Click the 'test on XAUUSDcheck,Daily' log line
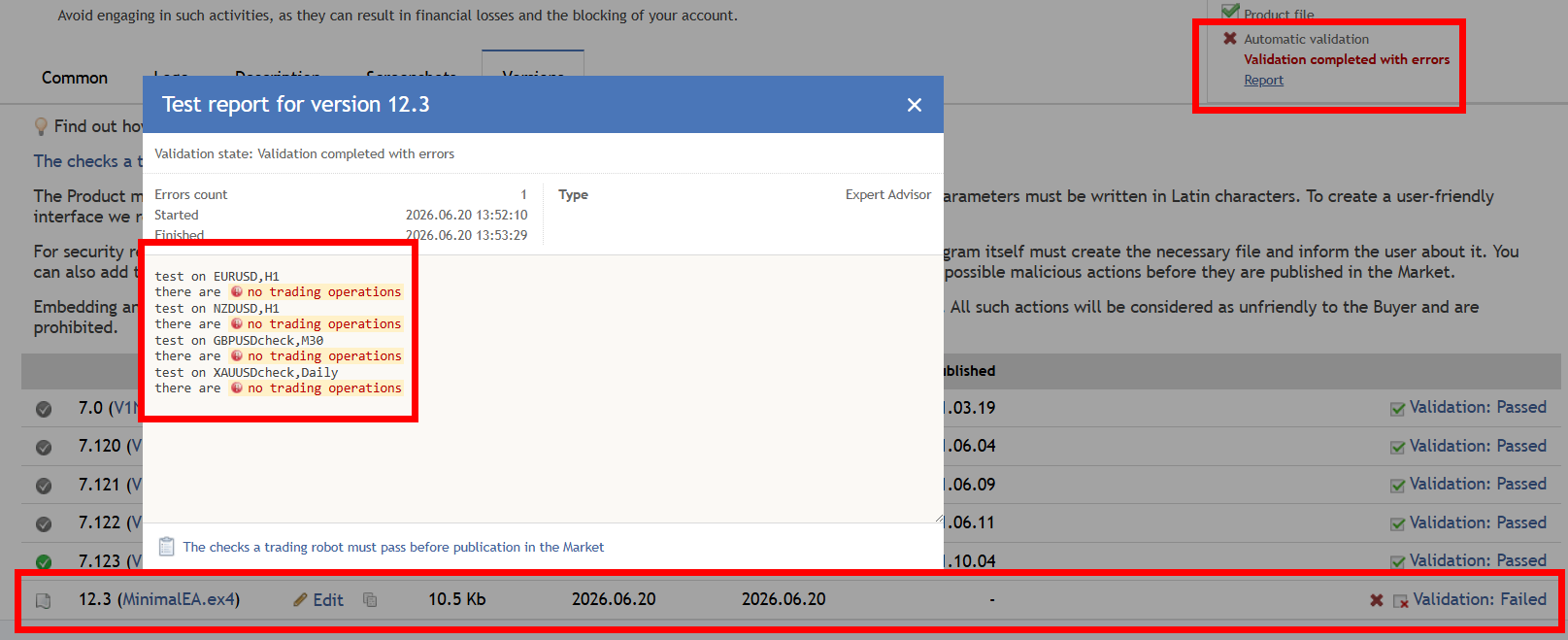The height and width of the screenshot is (640, 1568). coord(247,372)
